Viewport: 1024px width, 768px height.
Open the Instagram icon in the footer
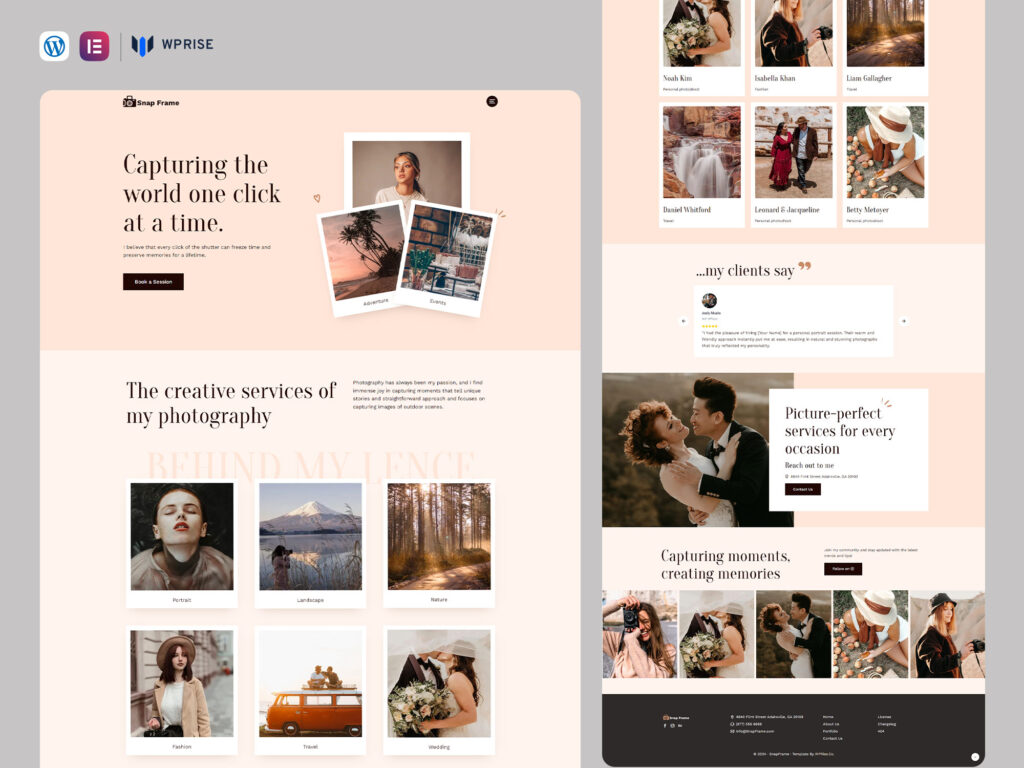671,725
